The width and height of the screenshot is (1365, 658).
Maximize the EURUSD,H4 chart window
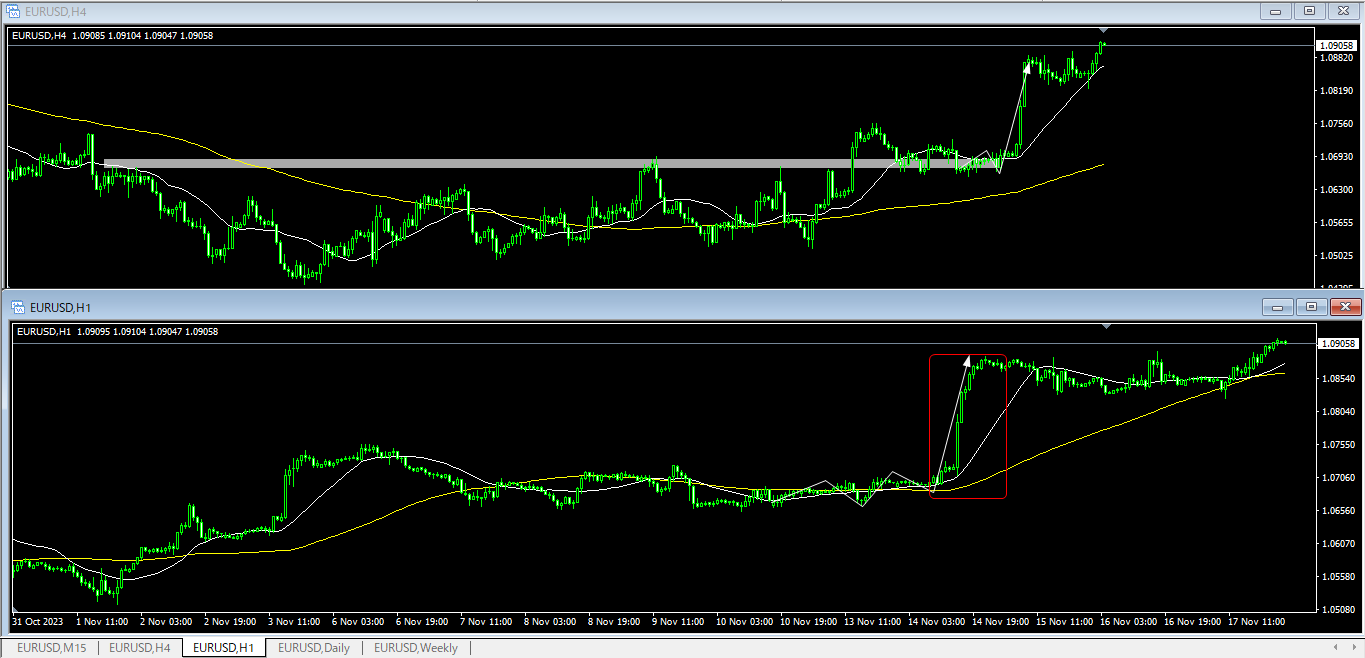pyautogui.click(x=1308, y=10)
